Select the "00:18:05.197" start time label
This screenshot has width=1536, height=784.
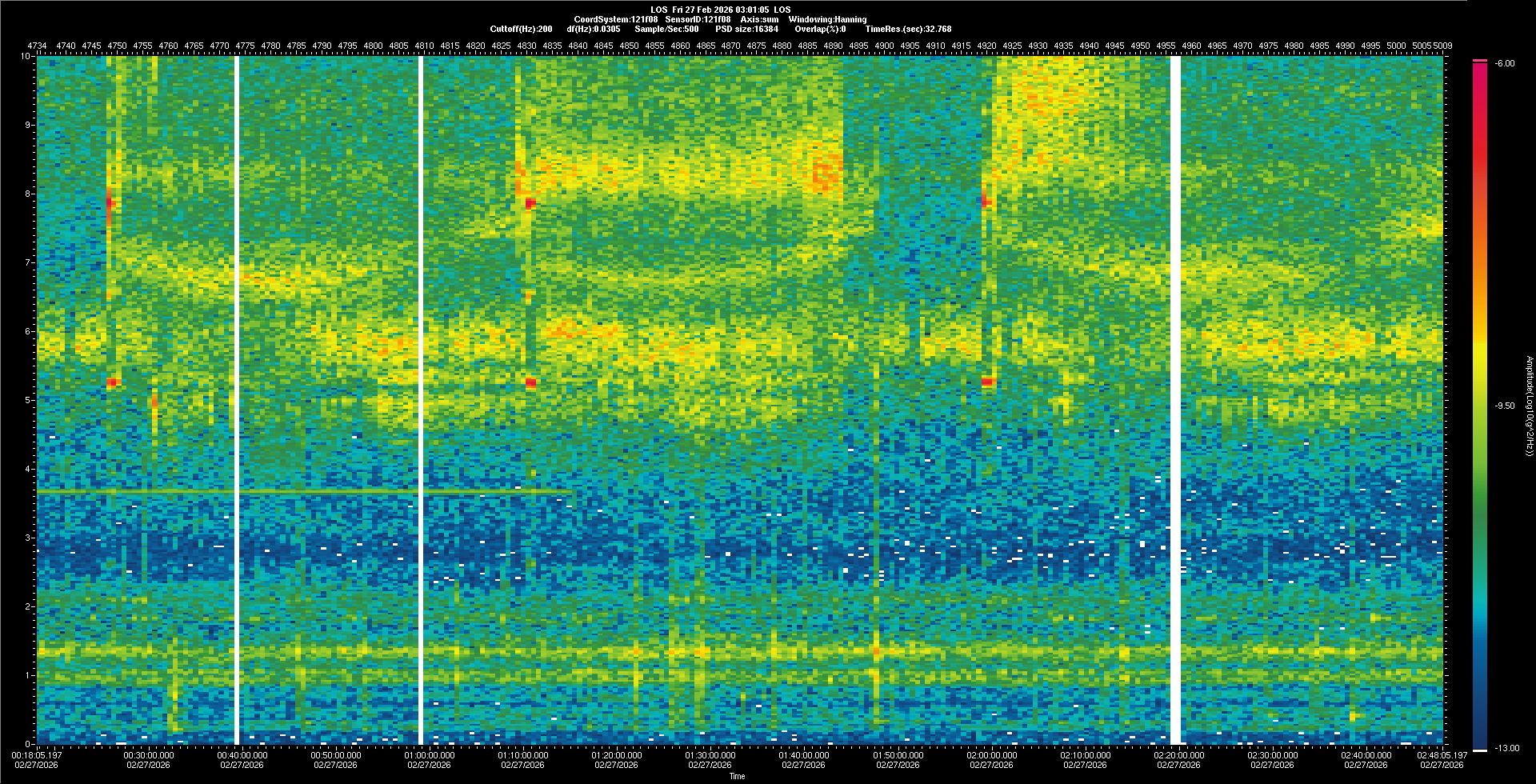point(37,754)
